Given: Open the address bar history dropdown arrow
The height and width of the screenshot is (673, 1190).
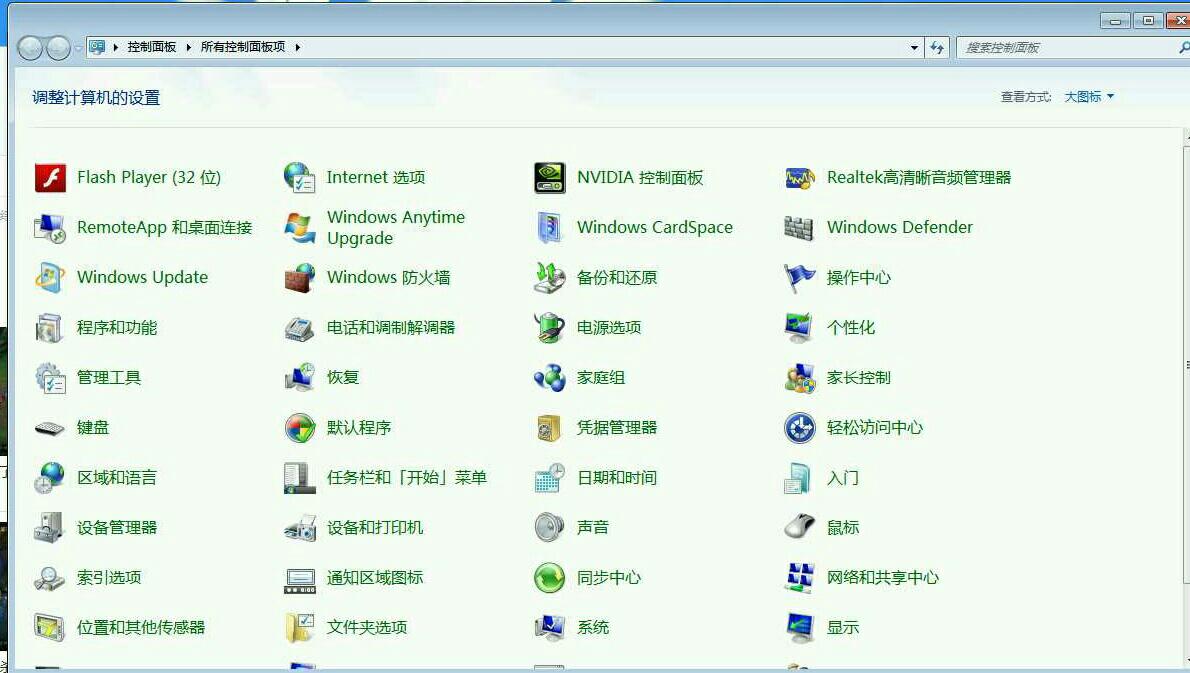Looking at the screenshot, I should [x=914, y=48].
